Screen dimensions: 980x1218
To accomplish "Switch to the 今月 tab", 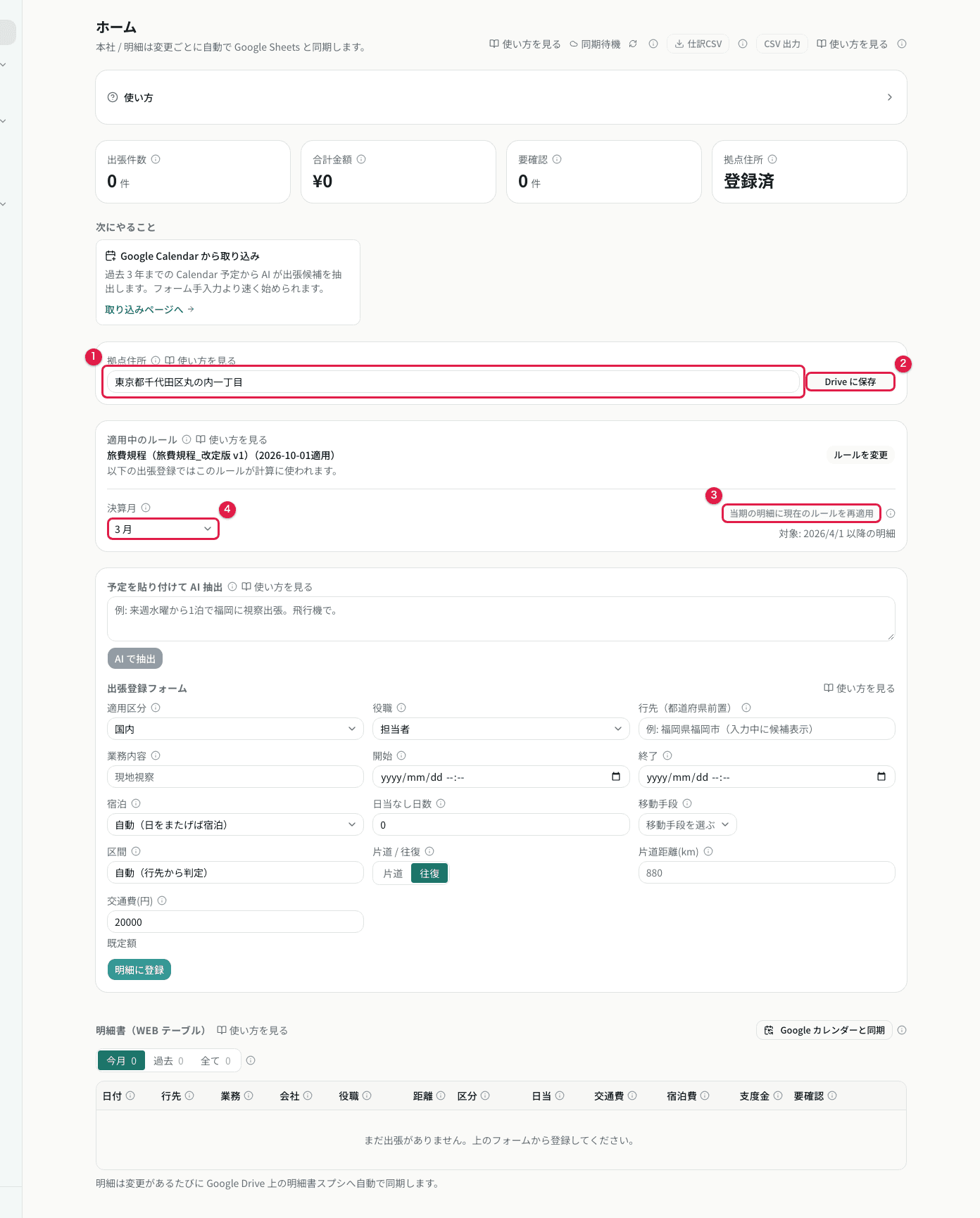I will pos(121,1061).
